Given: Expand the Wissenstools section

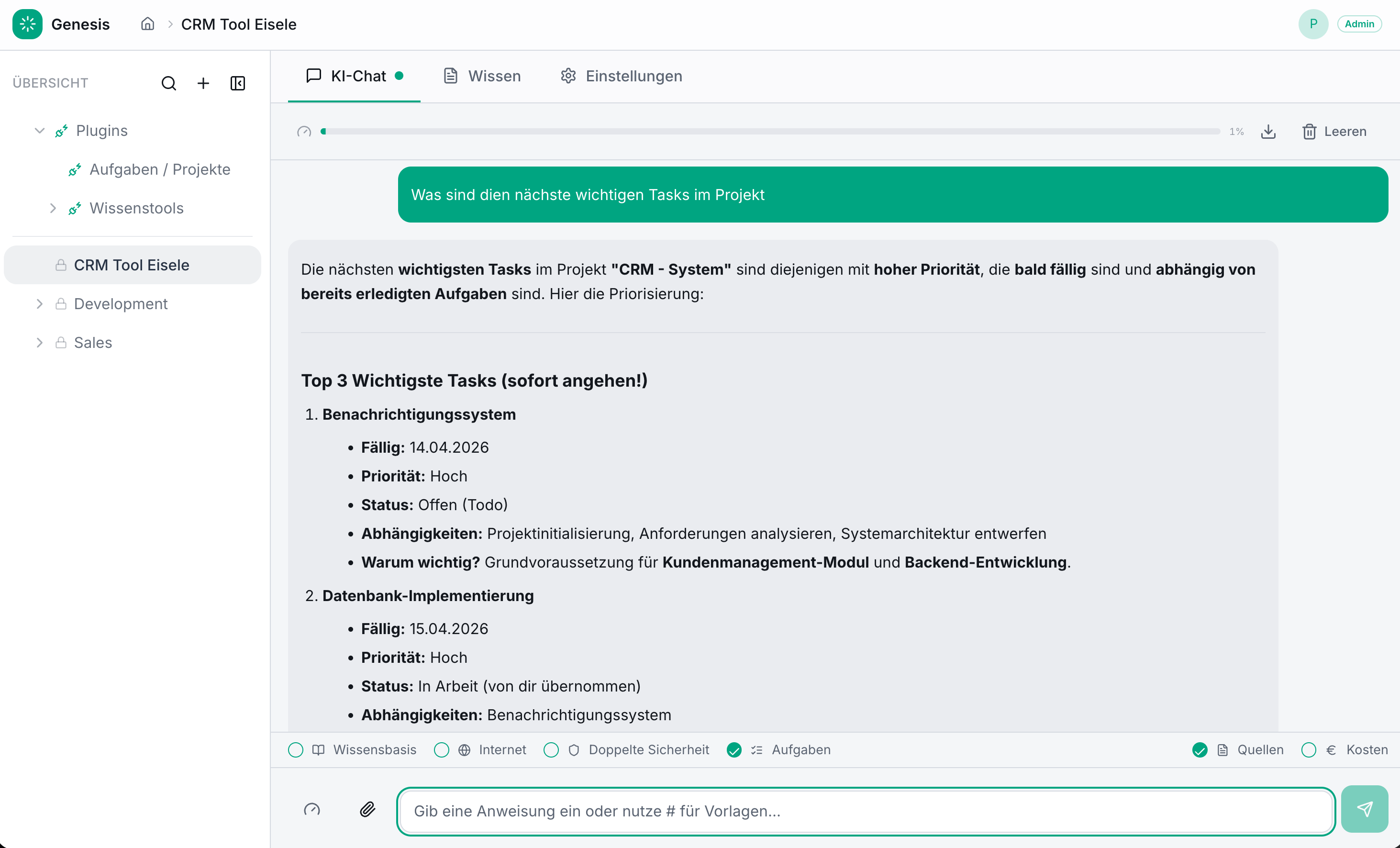Looking at the screenshot, I should tap(53, 208).
